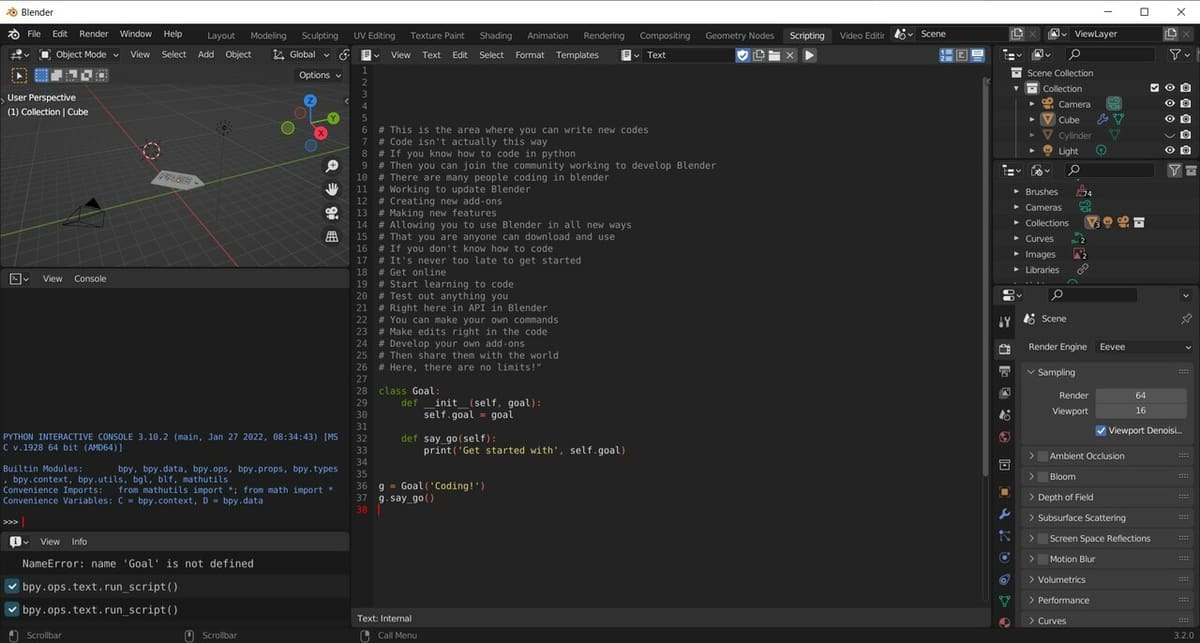This screenshot has height=643, width=1200.
Task: Run the script with the play button
Action: (810, 55)
